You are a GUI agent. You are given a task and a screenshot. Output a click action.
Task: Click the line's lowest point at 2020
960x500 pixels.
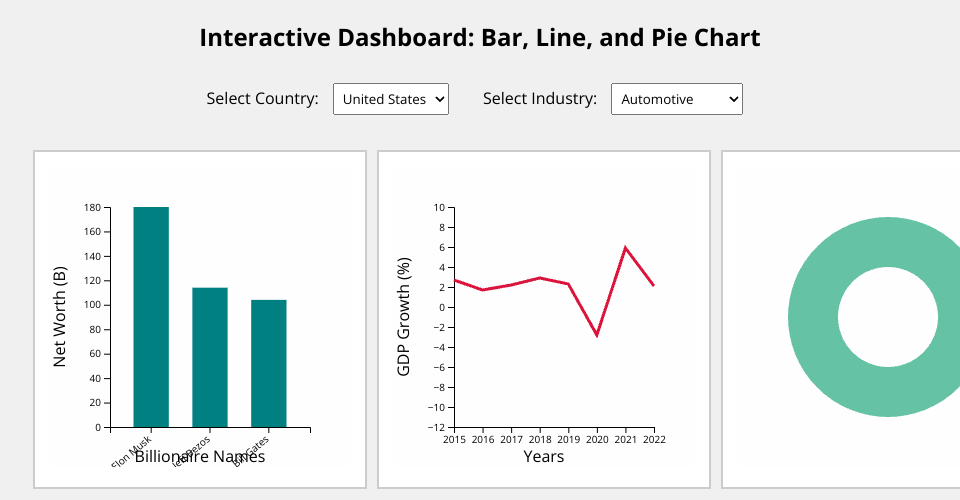tap(597, 335)
